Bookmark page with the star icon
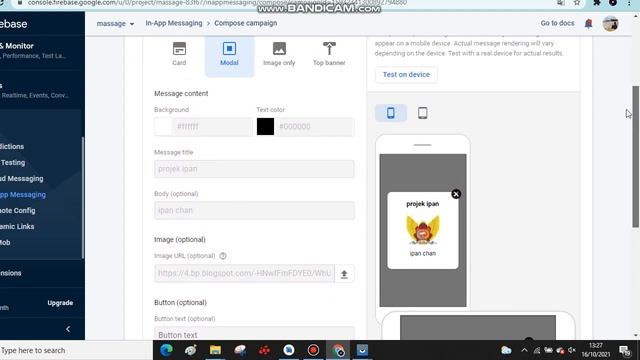The width and height of the screenshot is (640, 360). coord(577,3)
